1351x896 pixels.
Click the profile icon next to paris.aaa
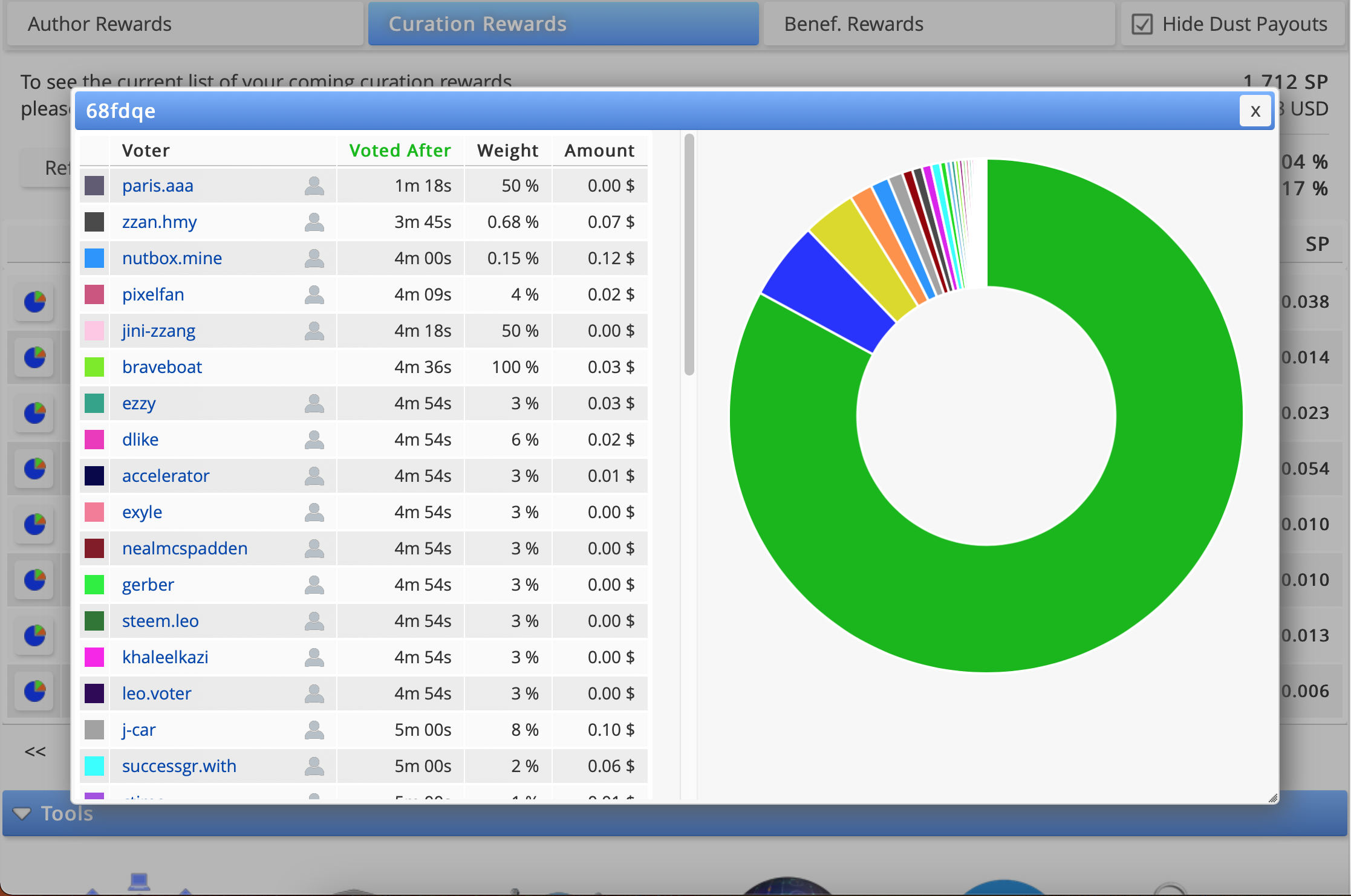point(314,186)
